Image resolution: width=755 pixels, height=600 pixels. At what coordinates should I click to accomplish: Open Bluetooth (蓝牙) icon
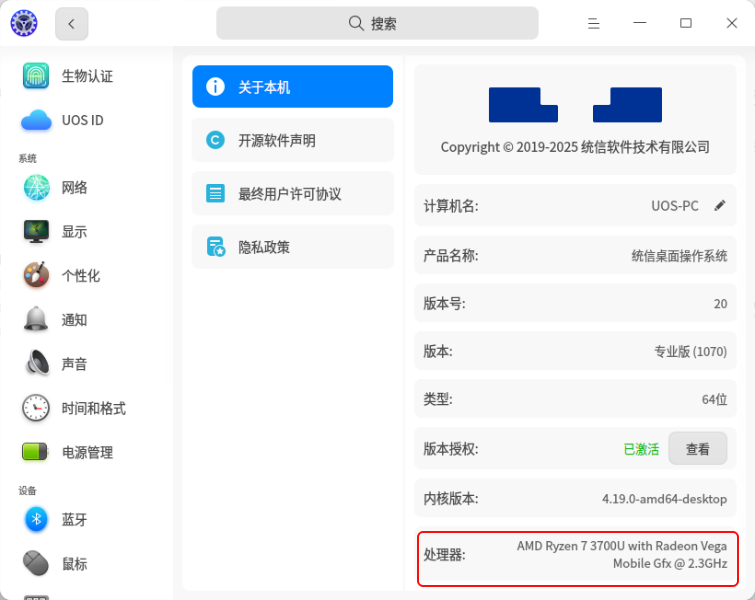(x=36, y=520)
